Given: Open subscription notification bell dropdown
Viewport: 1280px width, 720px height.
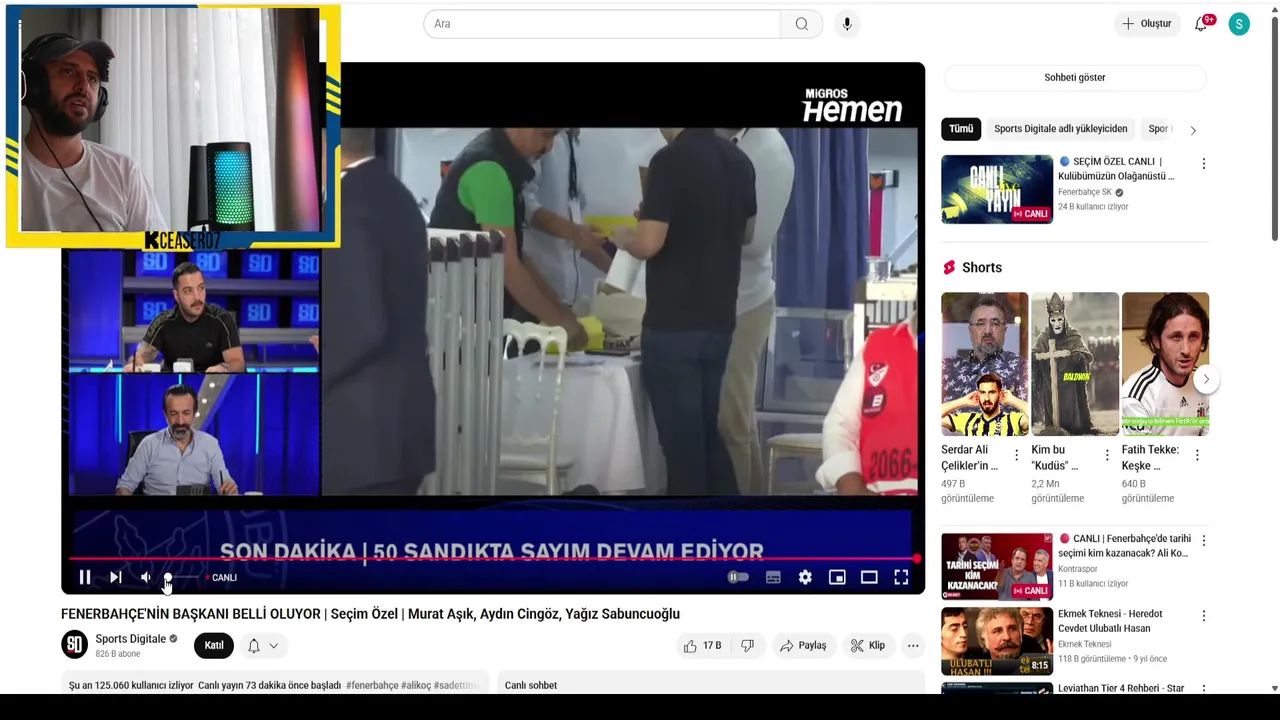Looking at the screenshot, I should [x=263, y=646].
